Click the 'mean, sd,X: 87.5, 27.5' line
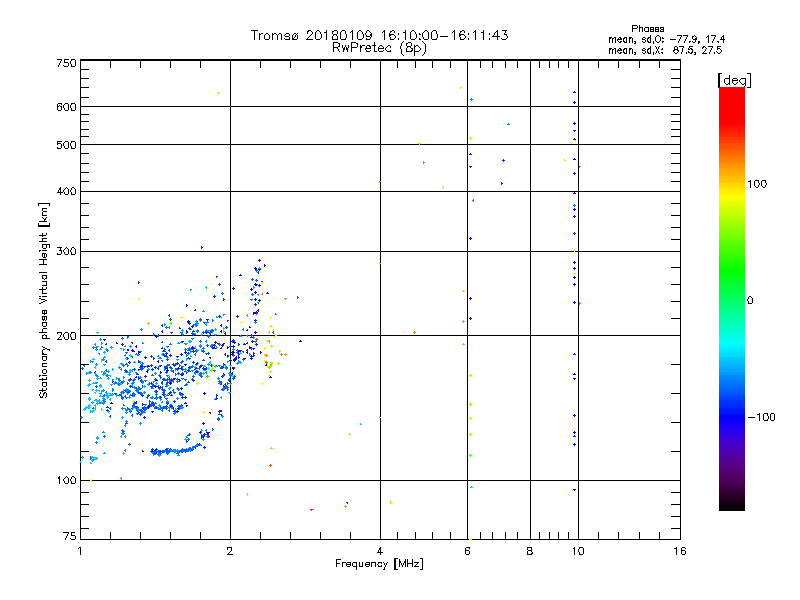The image size is (800, 600). tap(665, 50)
